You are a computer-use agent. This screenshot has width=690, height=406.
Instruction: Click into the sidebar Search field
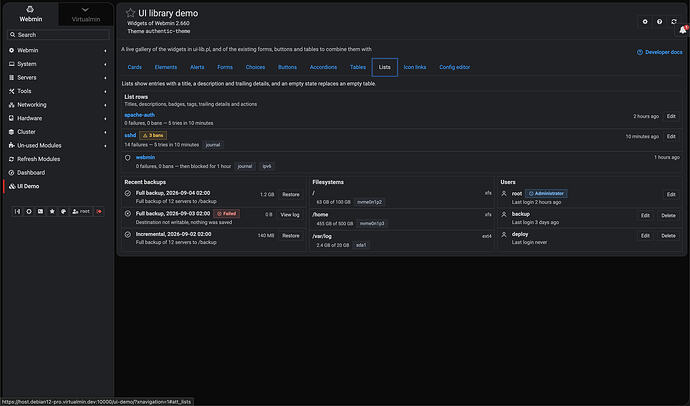pos(59,35)
